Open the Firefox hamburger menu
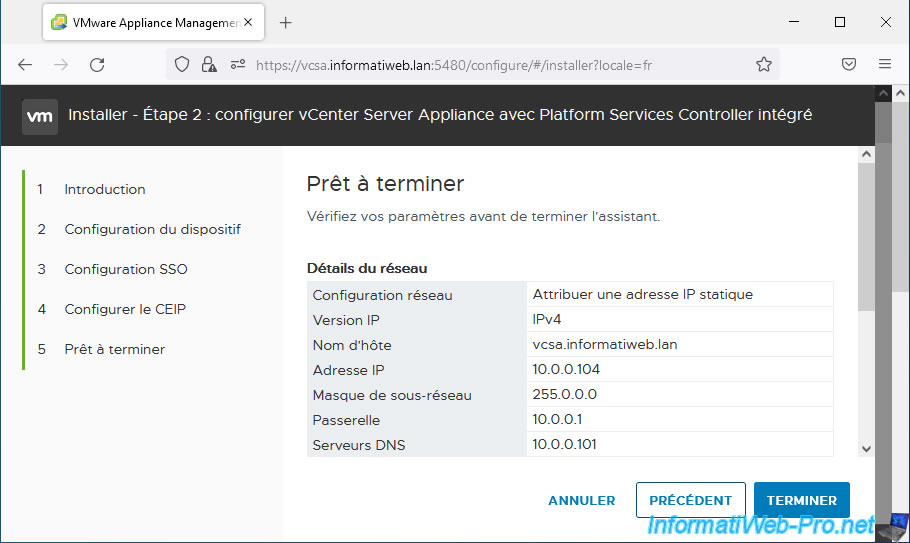 point(884,64)
